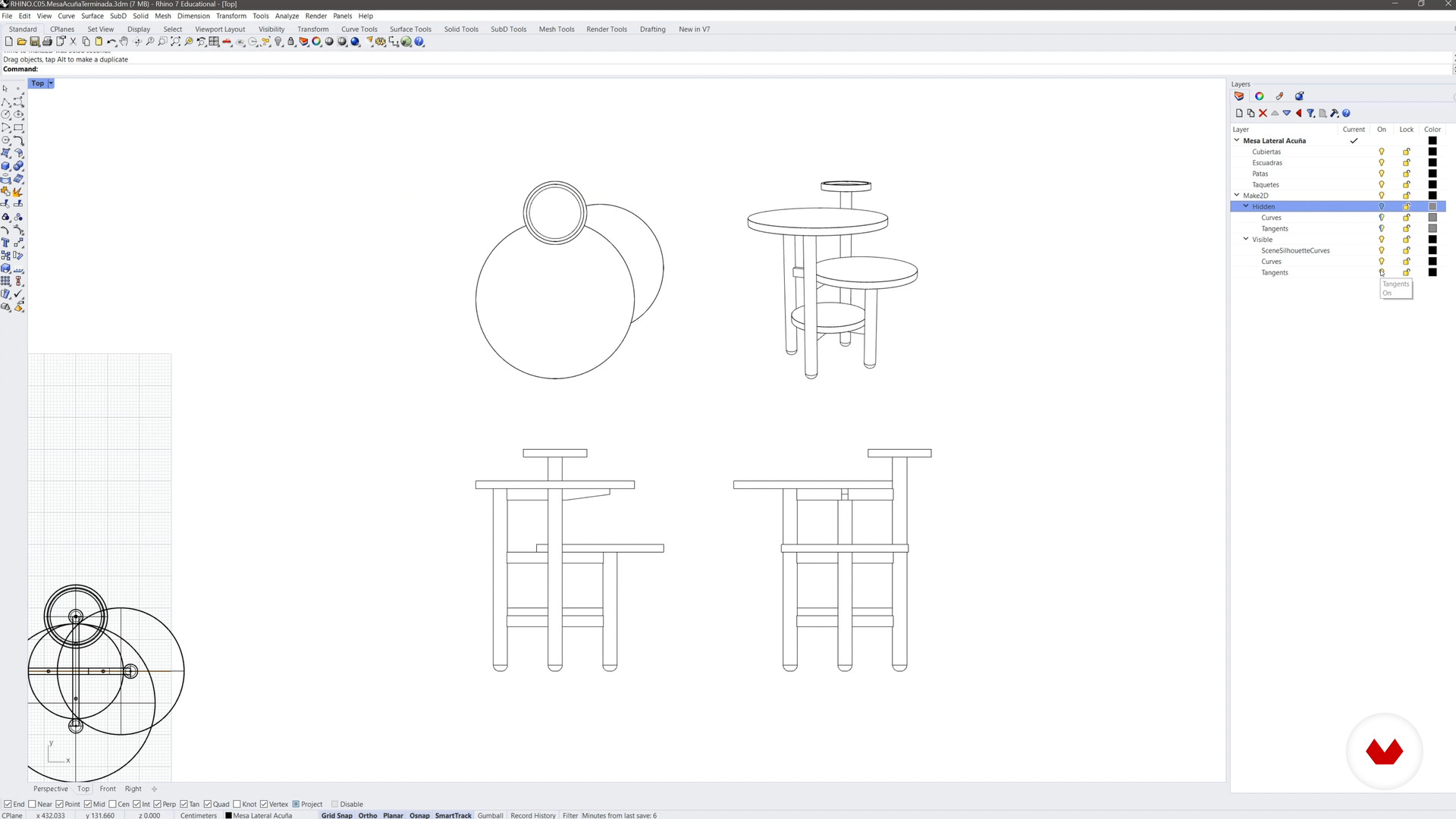Create a new layer in the Layers panel
The width and height of the screenshot is (1456, 819).
(1239, 112)
